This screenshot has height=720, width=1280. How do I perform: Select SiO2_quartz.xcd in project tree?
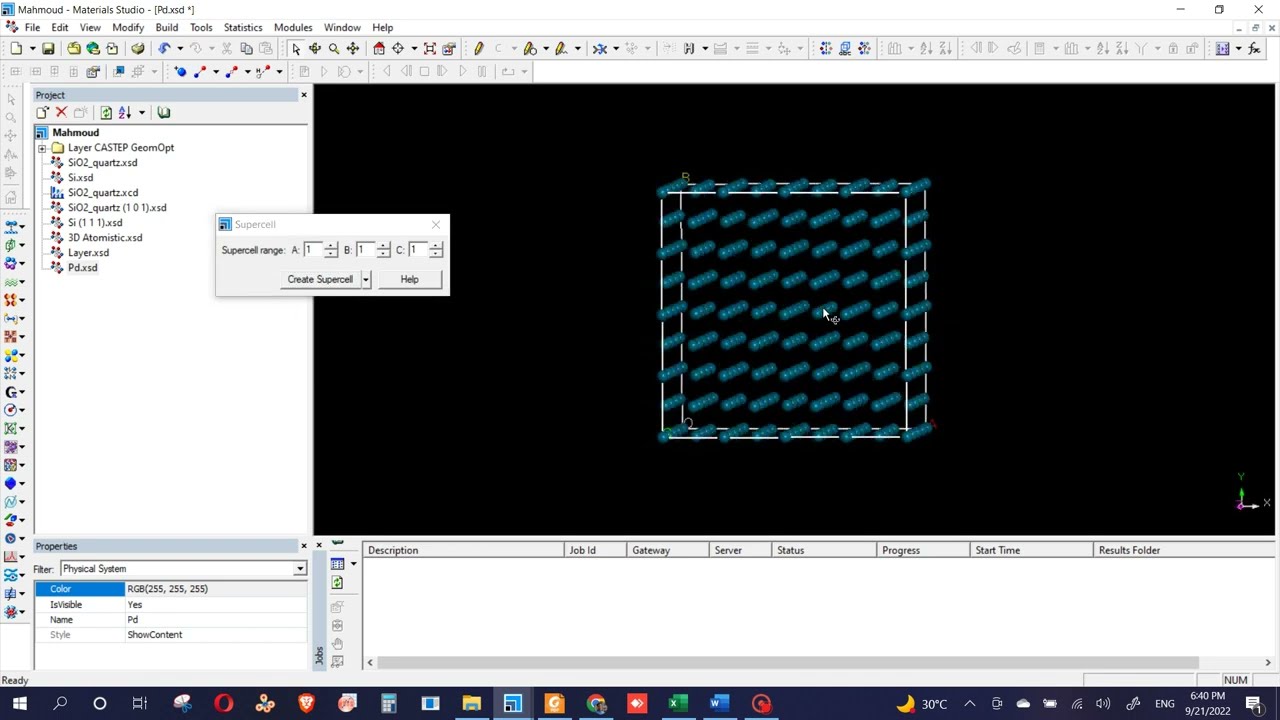pyautogui.click(x=103, y=193)
